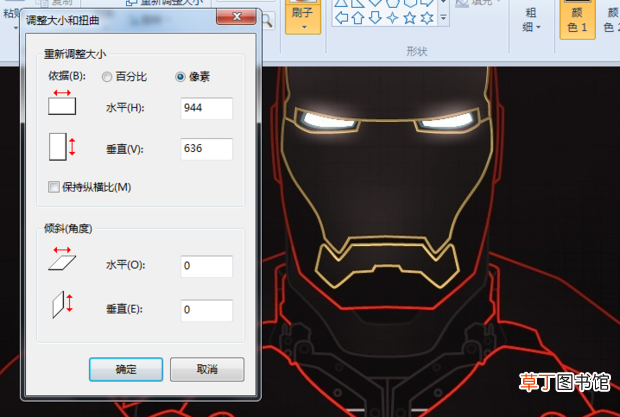Click the resize 水平(H) field showing 944
This screenshot has height=417, width=620.
tap(206, 108)
